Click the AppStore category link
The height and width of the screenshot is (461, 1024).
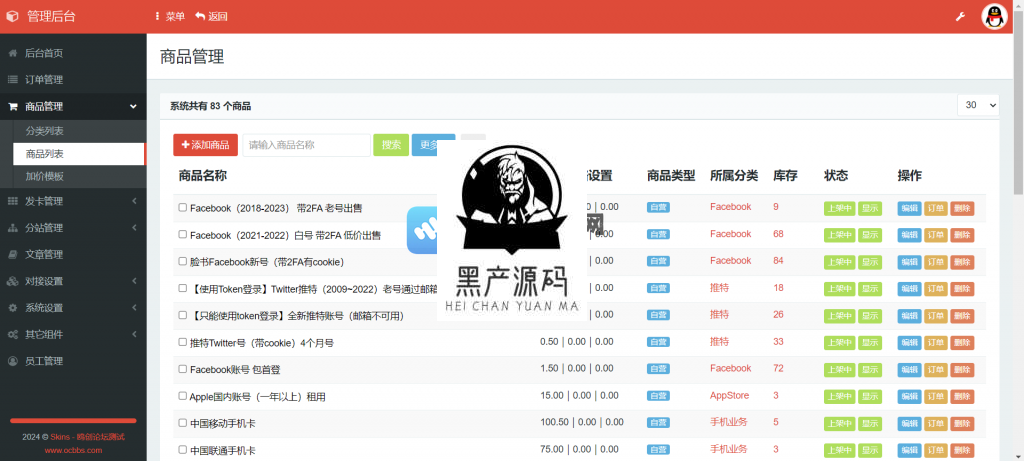(x=729, y=396)
